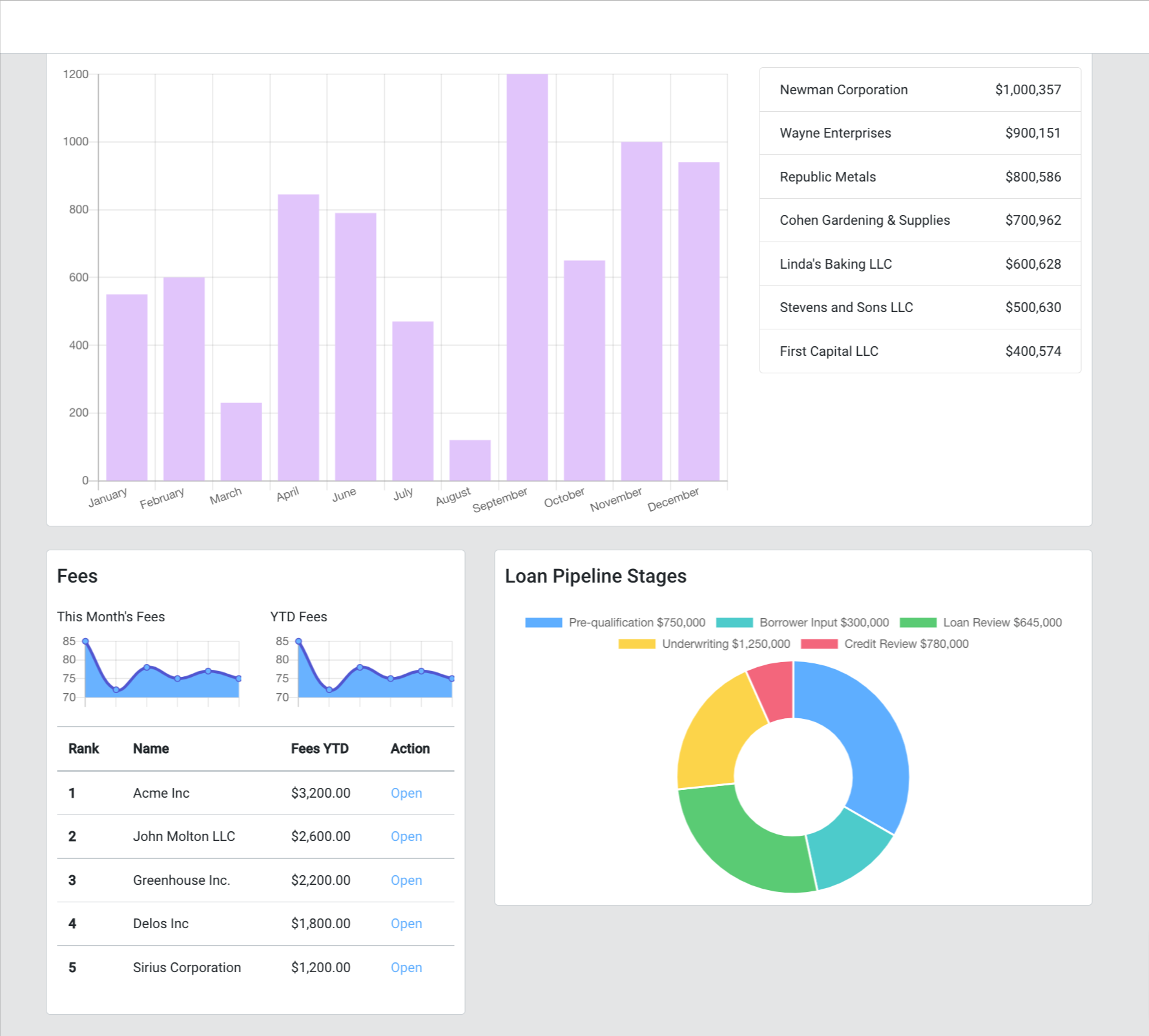Click the Fees YTD column header

pos(320,749)
